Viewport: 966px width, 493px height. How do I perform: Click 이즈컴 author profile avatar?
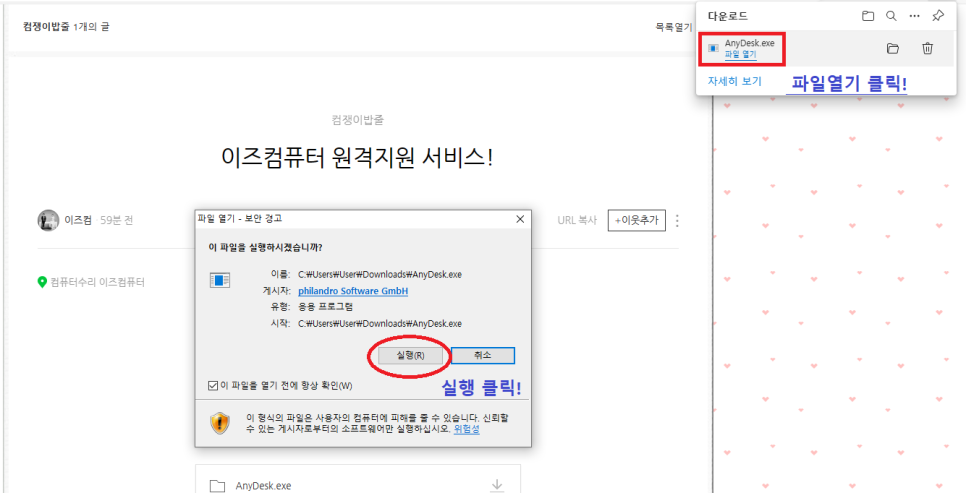[x=48, y=220]
